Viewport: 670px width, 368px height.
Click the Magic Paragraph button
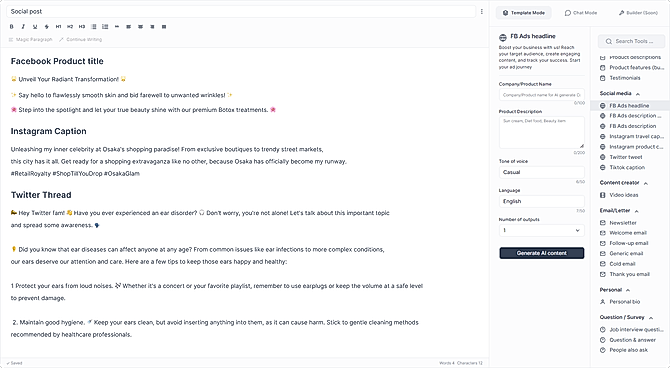pyautogui.click(x=30, y=39)
